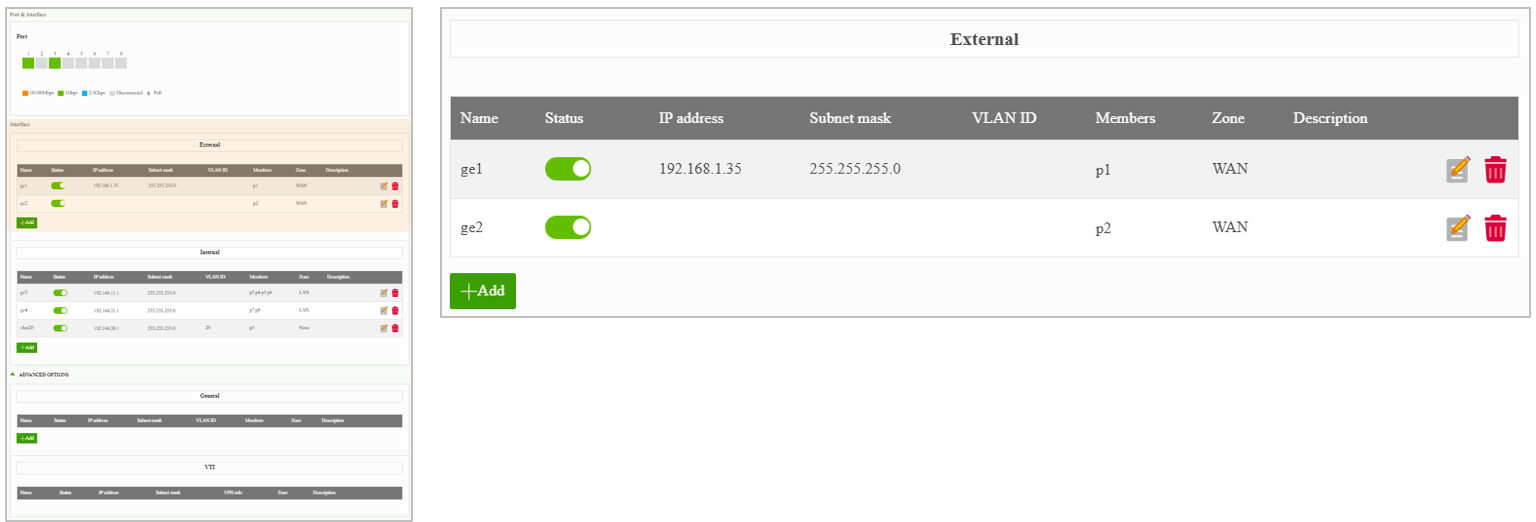Select the VTI section header

(x=210, y=467)
